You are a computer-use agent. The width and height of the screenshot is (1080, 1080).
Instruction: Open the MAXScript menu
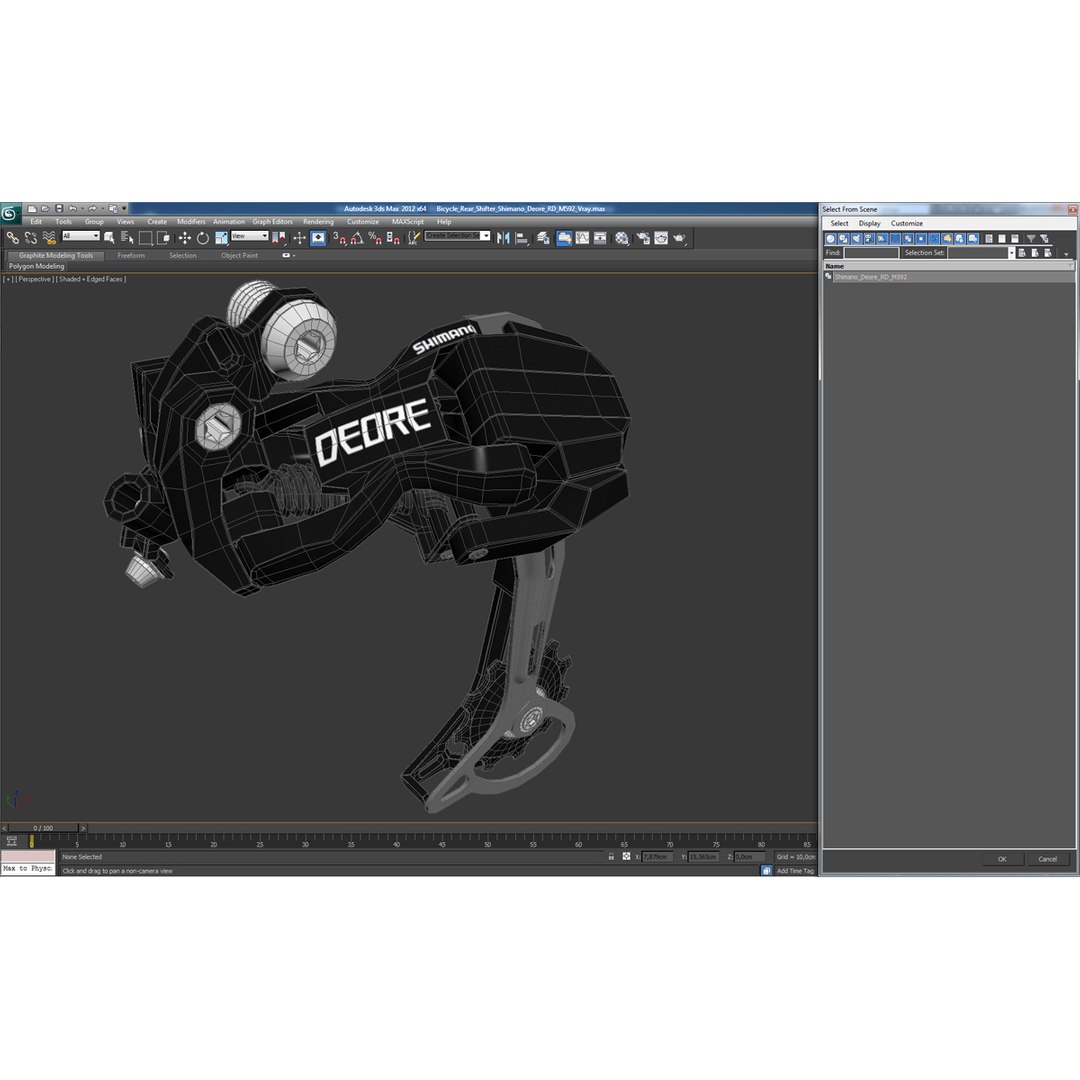[x=408, y=222]
